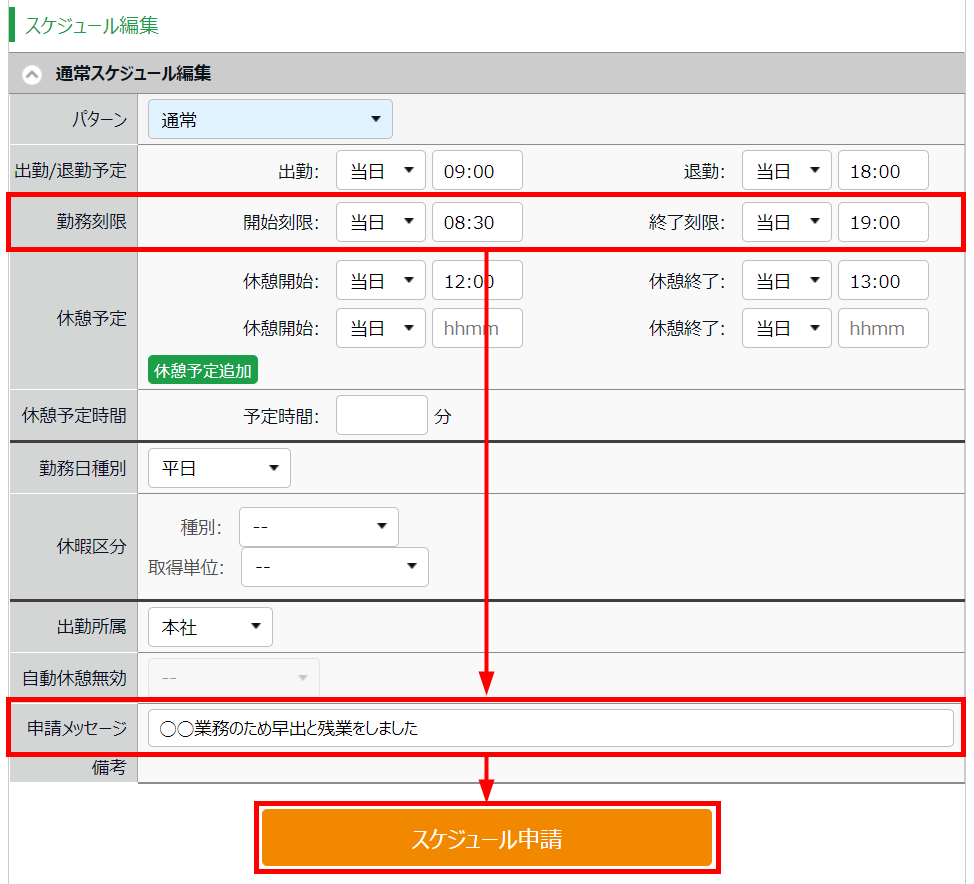
Task: Open the 取得単位 dropdown
Action: [x=334, y=567]
